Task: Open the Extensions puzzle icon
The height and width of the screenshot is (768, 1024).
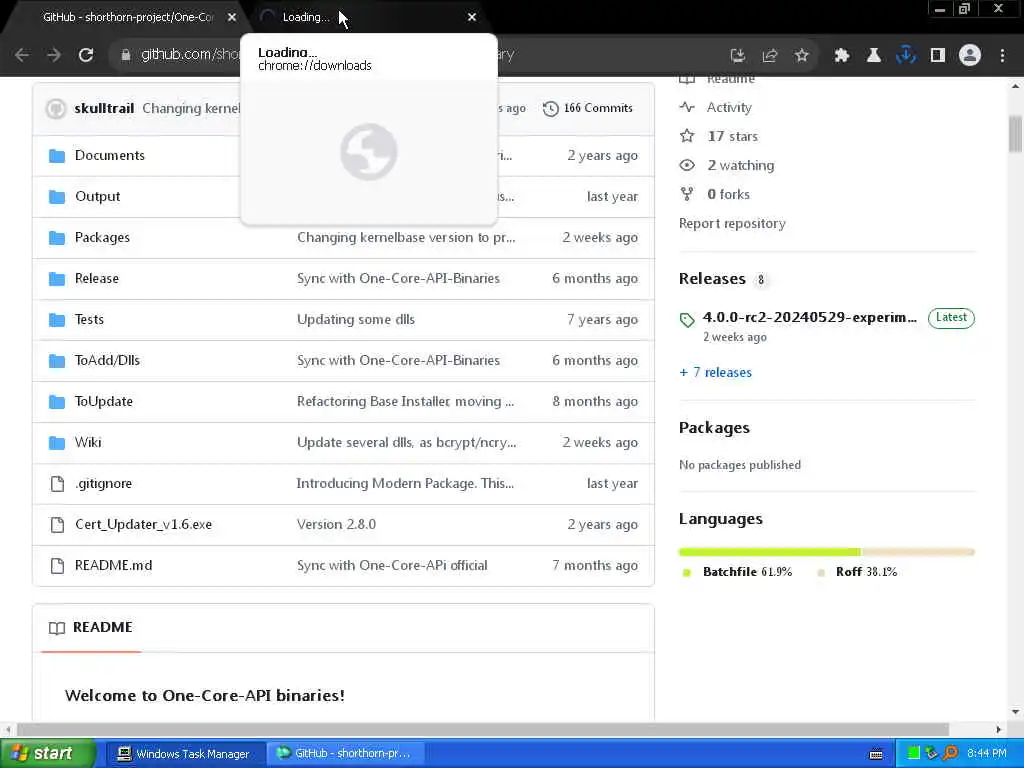Action: click(841, 56)
